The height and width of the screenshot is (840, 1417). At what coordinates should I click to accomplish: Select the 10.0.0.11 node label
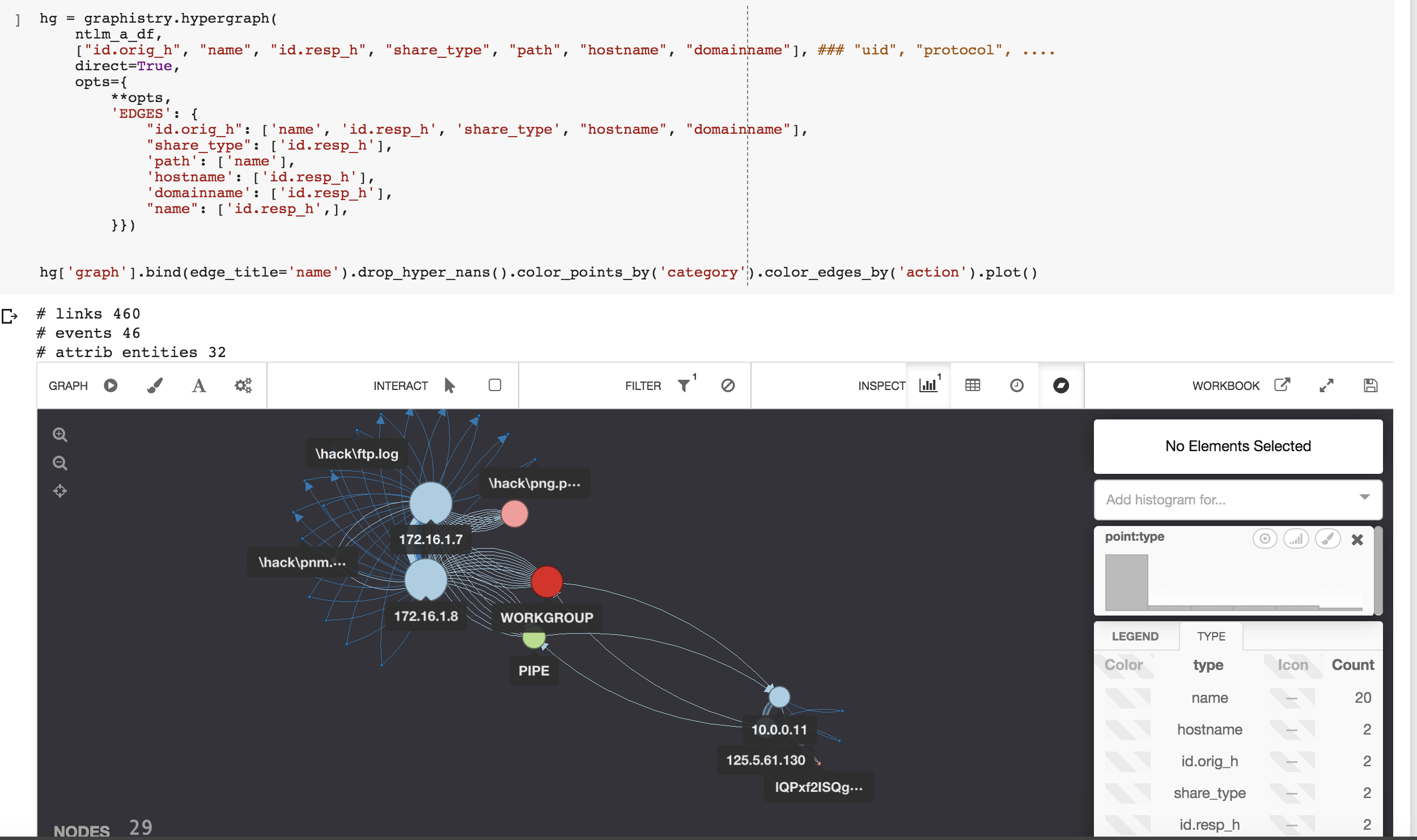(779, 729)
